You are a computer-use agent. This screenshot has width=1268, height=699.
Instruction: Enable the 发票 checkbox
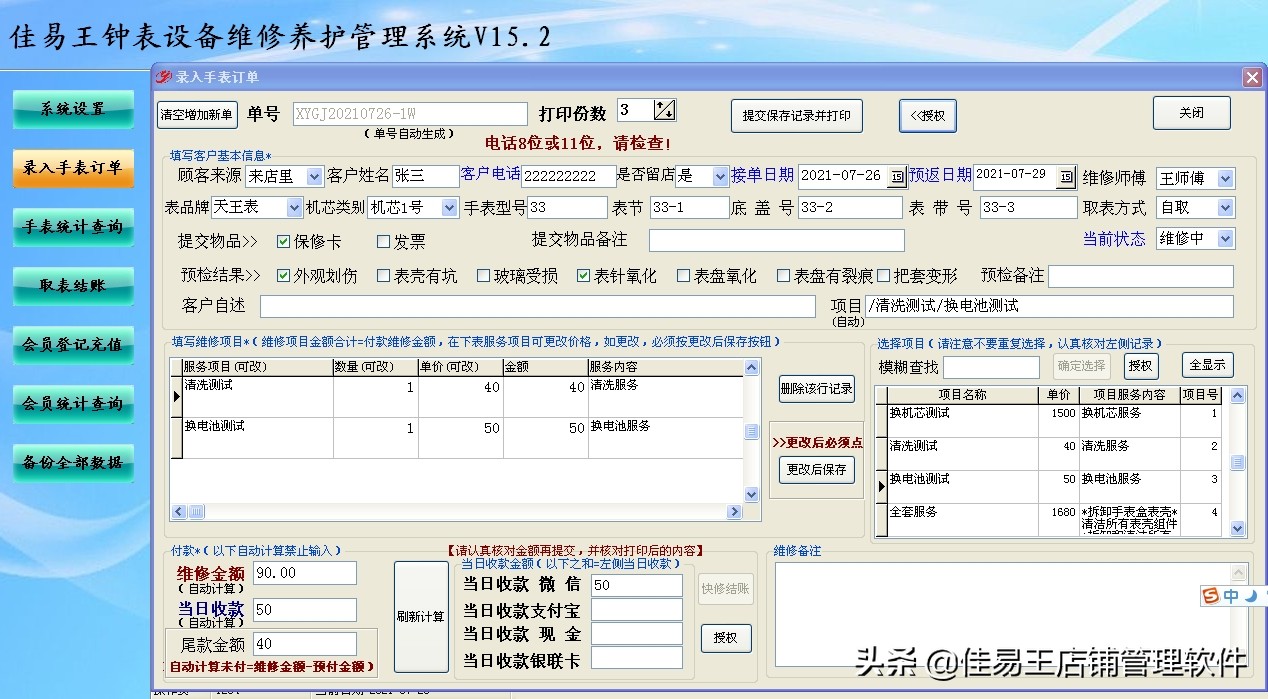click(x=383, y=241)
